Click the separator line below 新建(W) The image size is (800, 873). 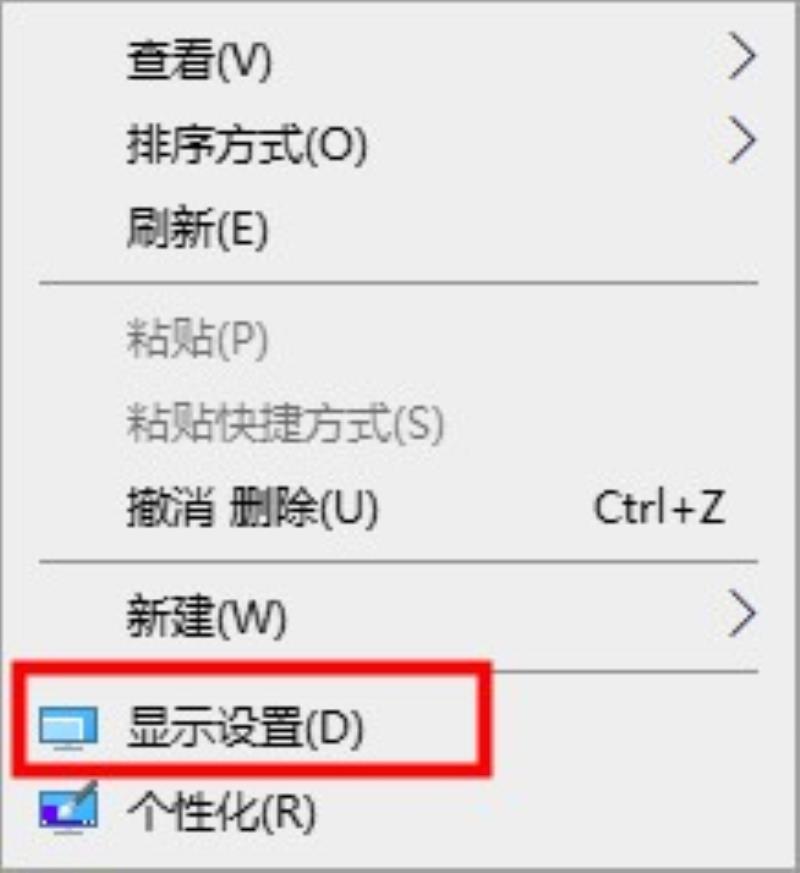pos(625,672)
